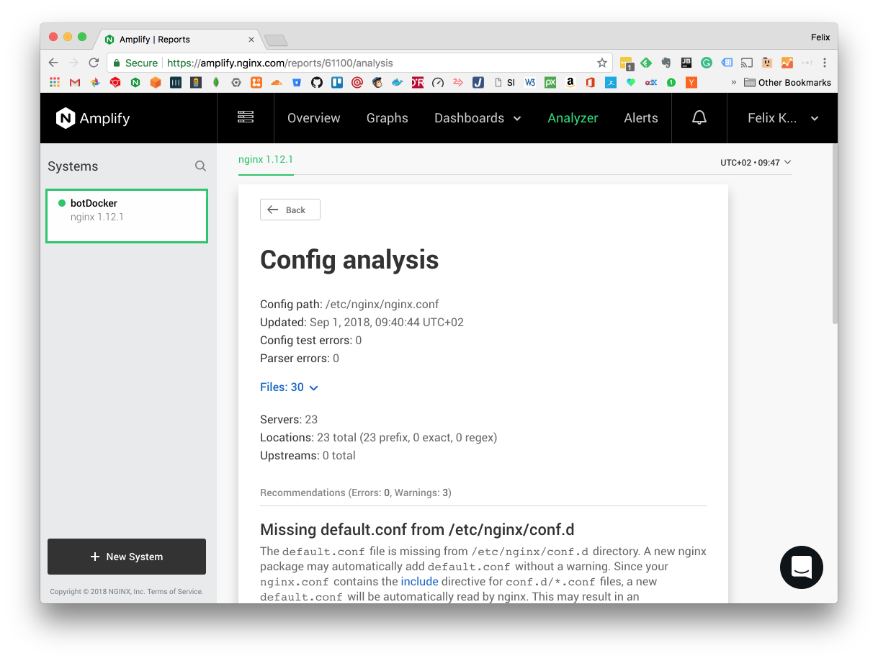Open the Dashboards dropdown menu

(x=477, y=118)
